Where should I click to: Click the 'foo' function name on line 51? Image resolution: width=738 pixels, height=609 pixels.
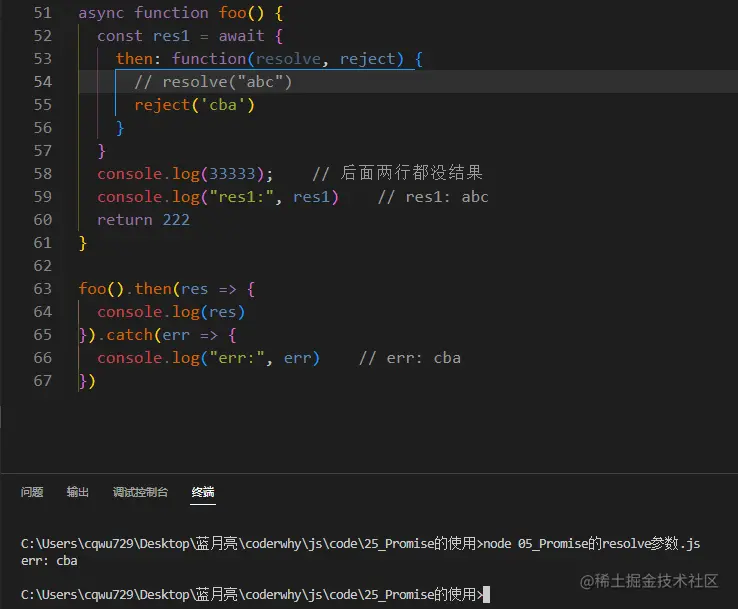[x=233, y=13]
